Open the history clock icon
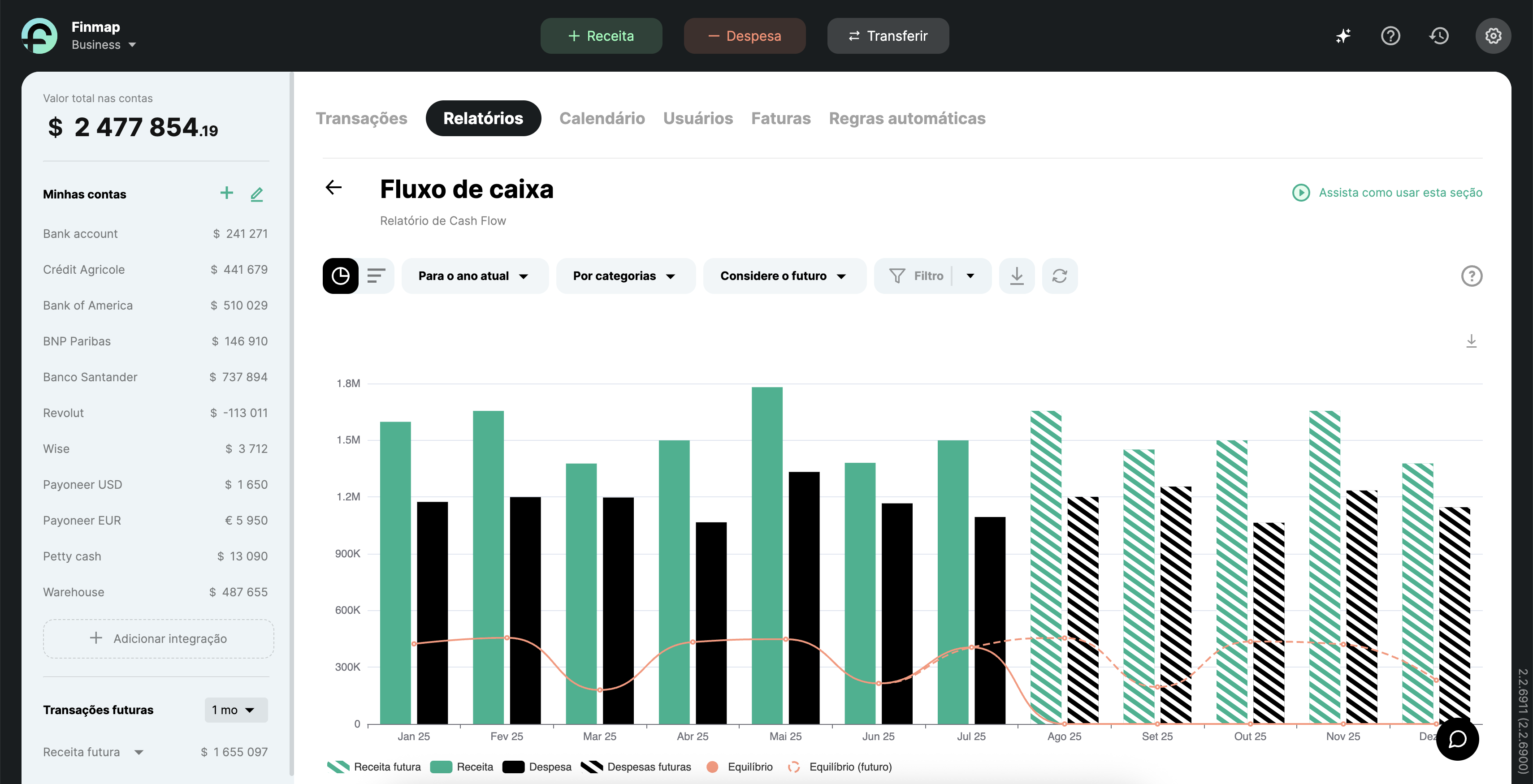 pyautogui.click(x=1439, y=36)
